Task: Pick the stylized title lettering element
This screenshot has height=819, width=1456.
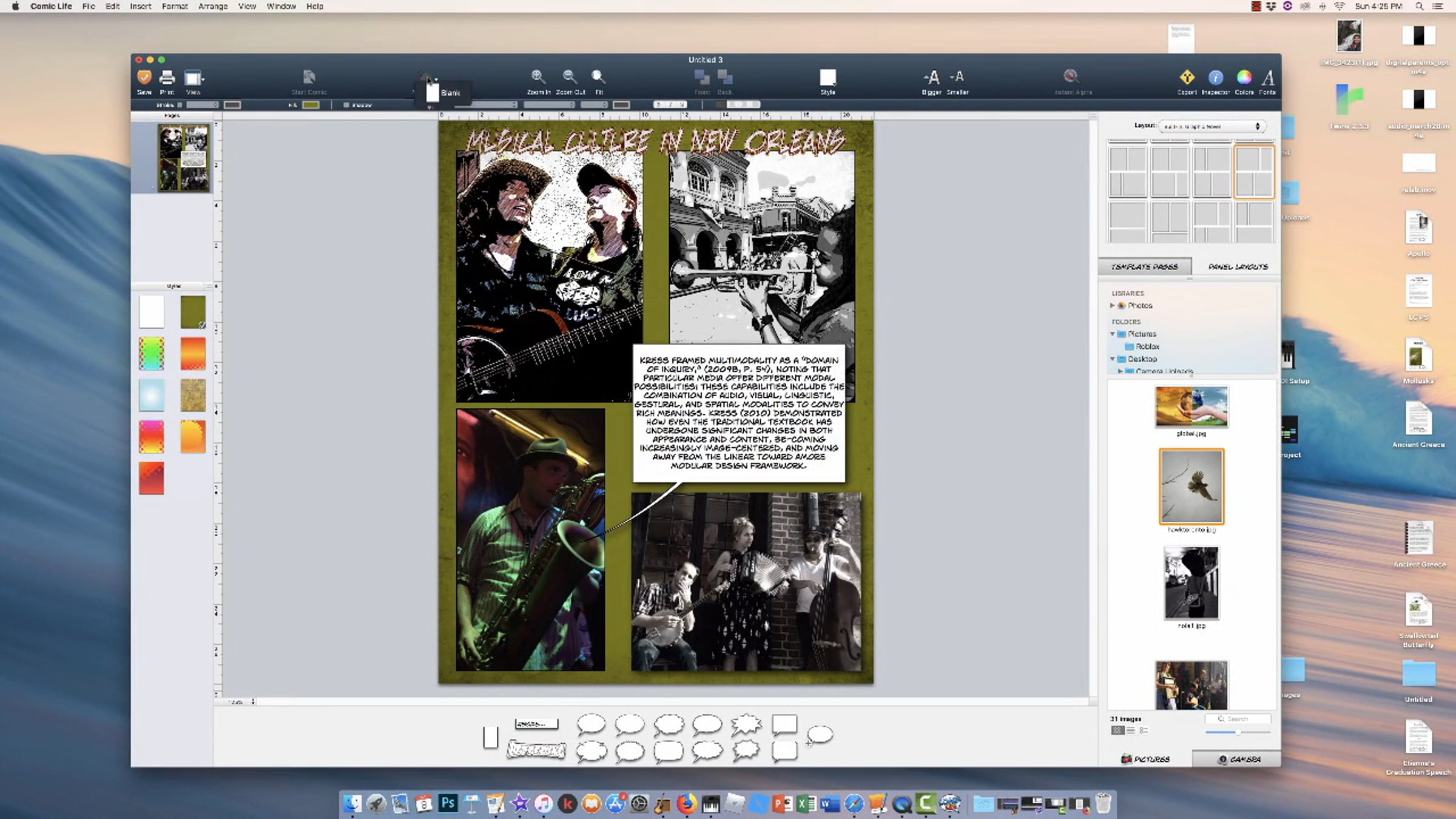Action: (x=536, y=750)
